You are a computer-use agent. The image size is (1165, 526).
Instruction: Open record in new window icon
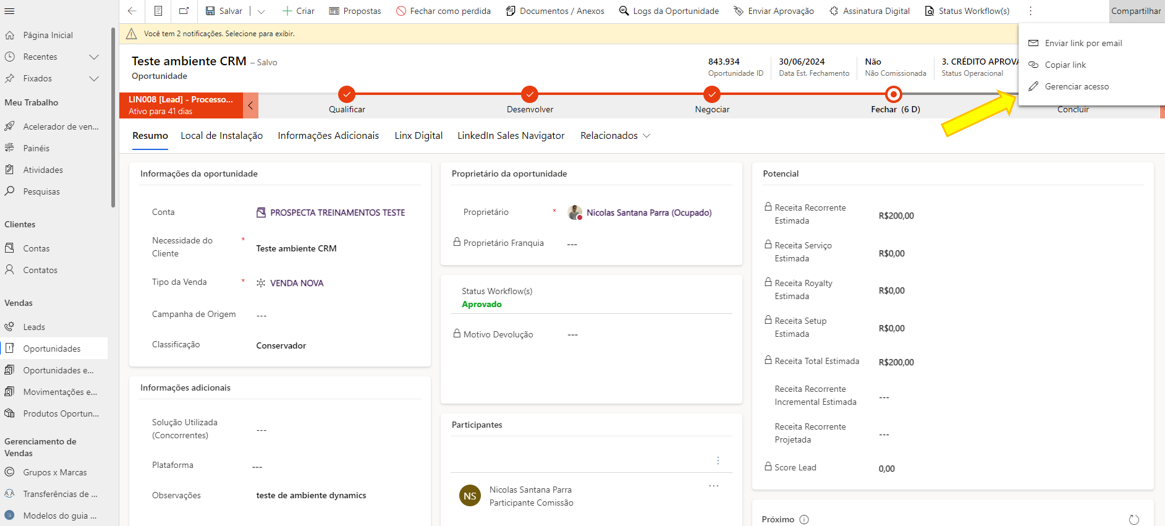(184, 11)
